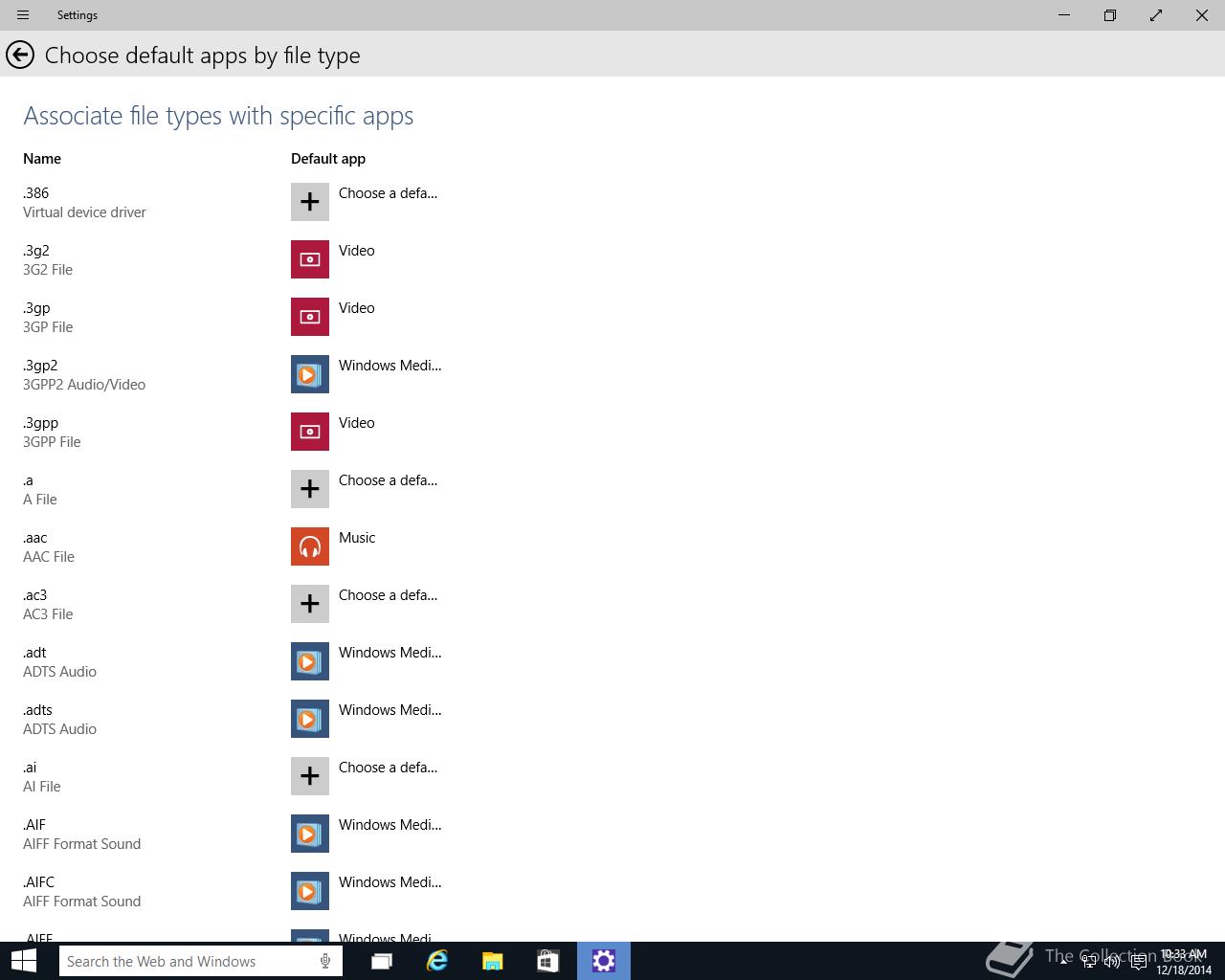Click Windows Media Player icon for .AIF
This screenshot has width=1225, height=980.
(x=310, y=834)
